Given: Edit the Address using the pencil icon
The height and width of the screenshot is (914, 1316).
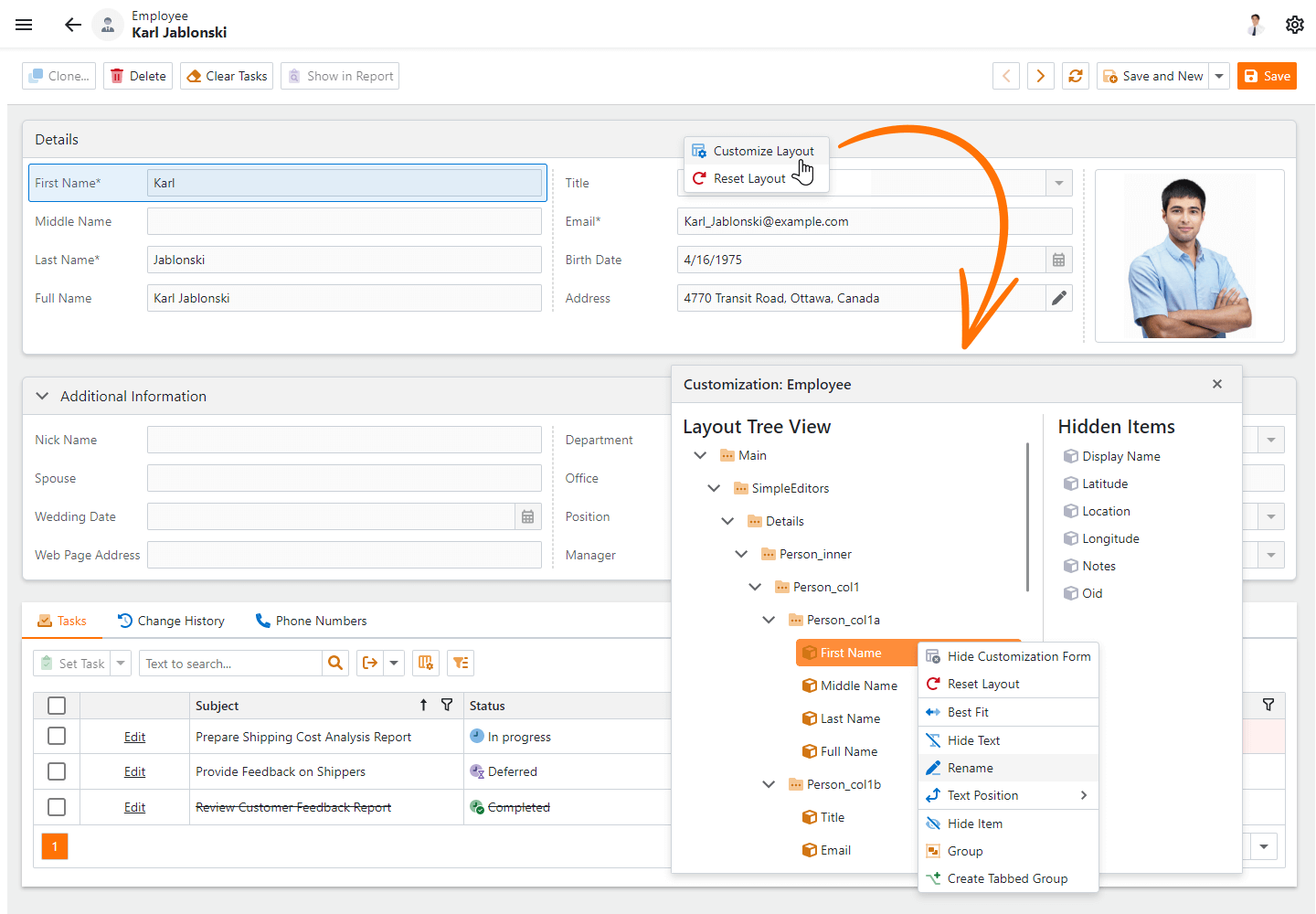Looking at the screenshot, I should point(1058,298).
